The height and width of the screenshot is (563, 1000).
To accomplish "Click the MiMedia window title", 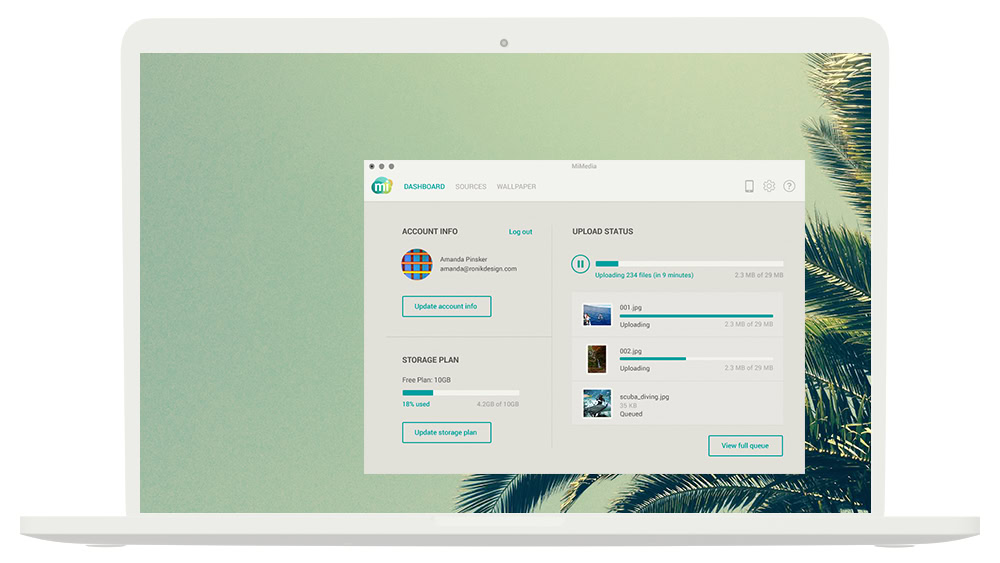I will point(584,166).
